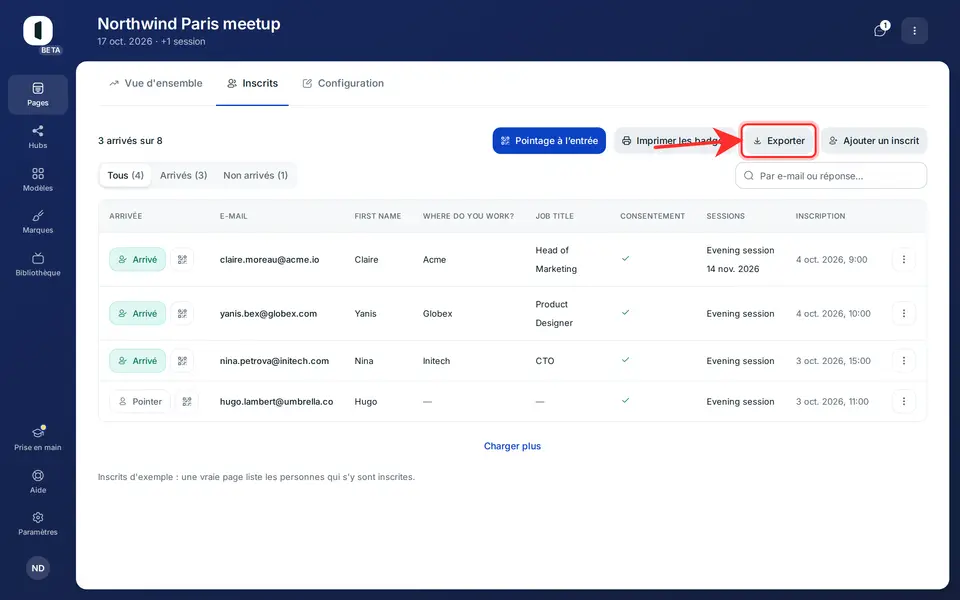Viewport: 960px width, 600px height.
Task: Click email claire.moreau@acme.io
Action: click(269, 260)
